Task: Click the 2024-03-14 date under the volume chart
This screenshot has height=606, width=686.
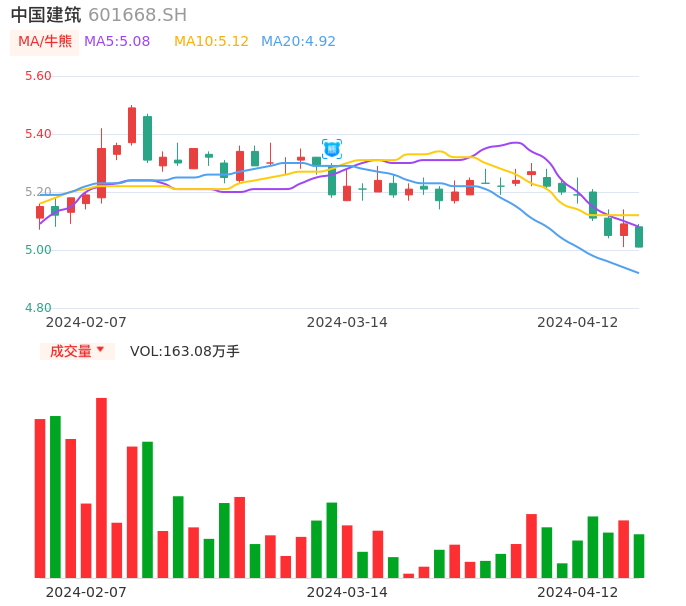Action: tap(347, 592)
